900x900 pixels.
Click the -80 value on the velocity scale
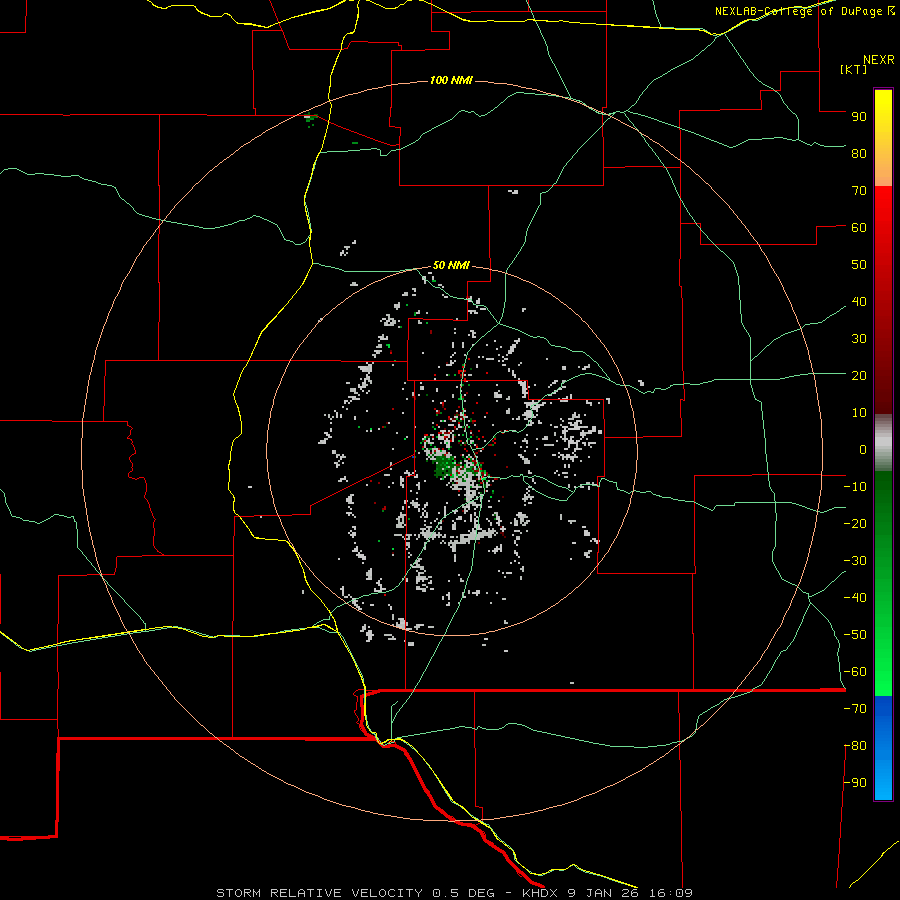pos(855,746)
